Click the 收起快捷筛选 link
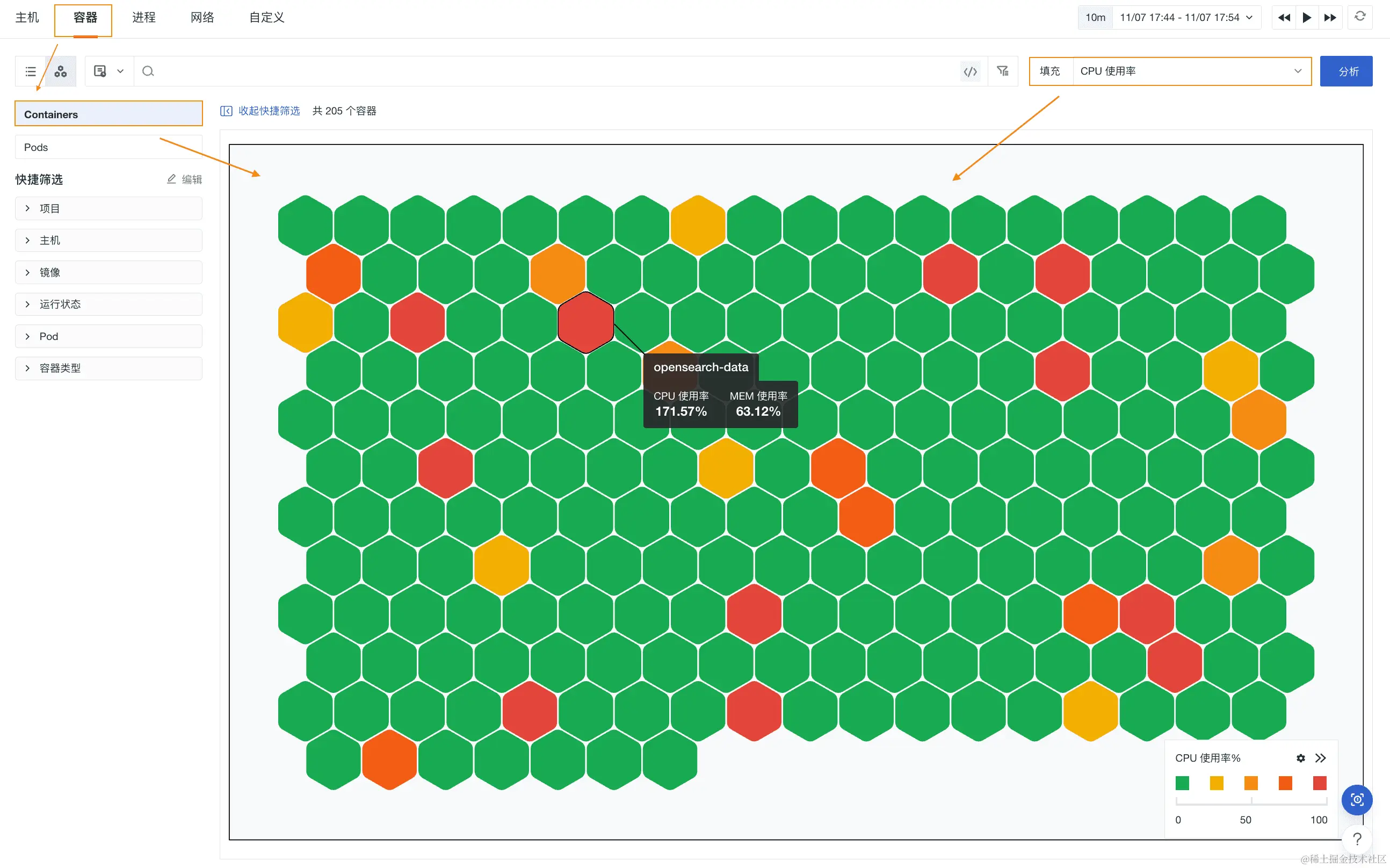1390x868 pixels. [269, 111]
